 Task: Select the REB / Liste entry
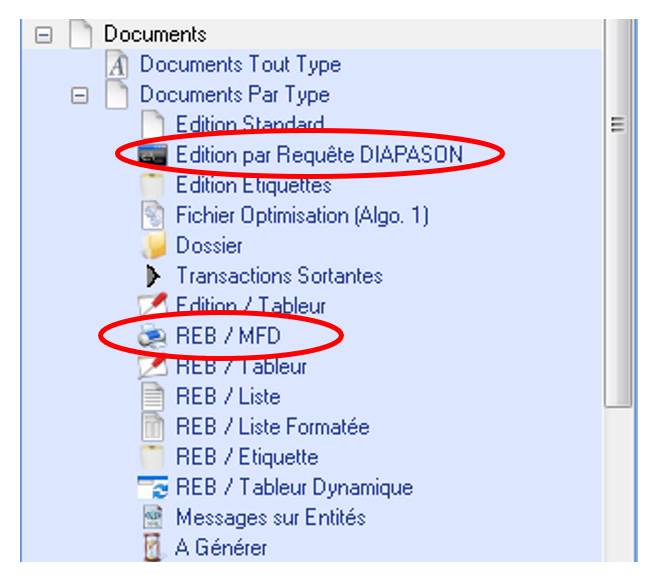(228, 397)
